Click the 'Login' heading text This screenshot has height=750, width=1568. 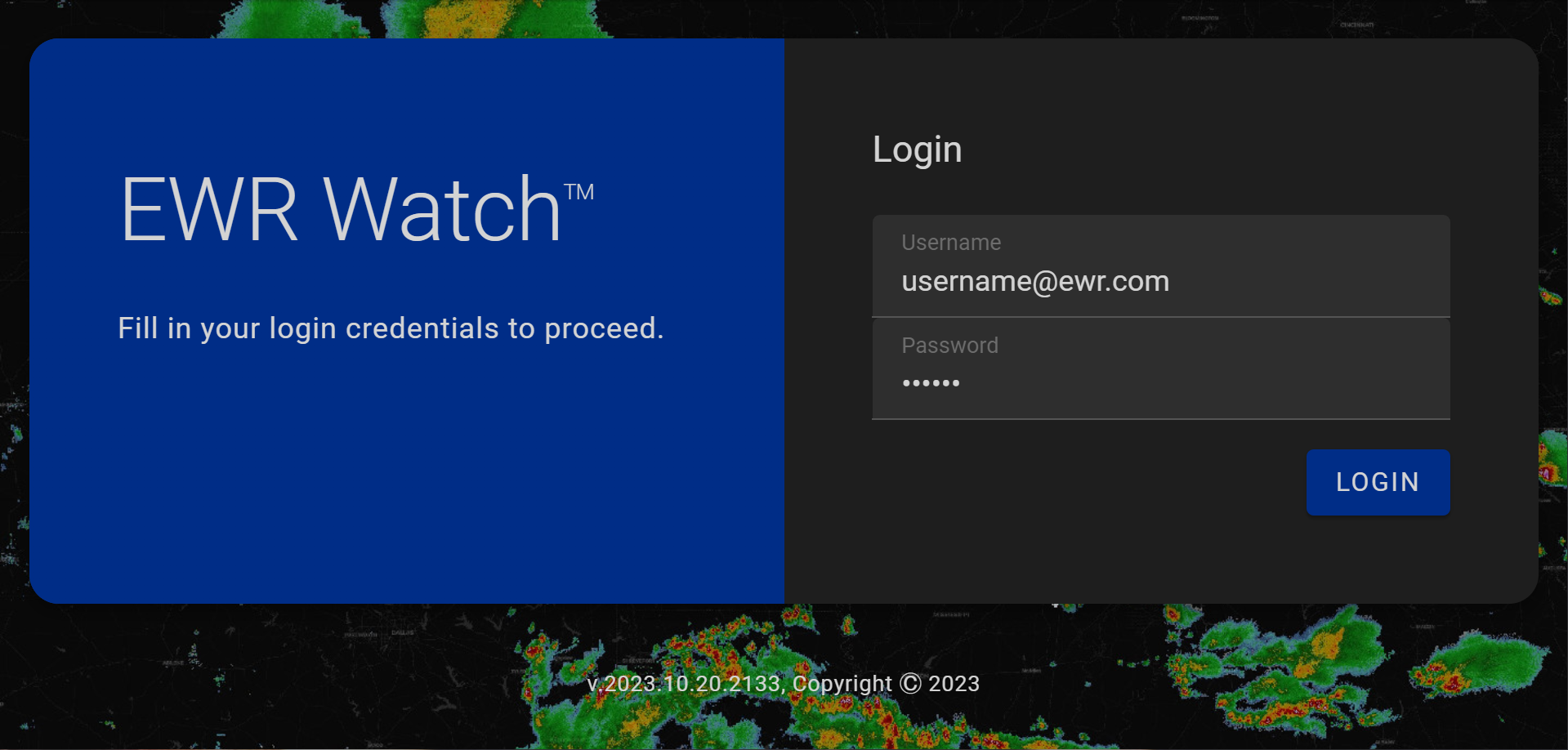coord(917,150)
